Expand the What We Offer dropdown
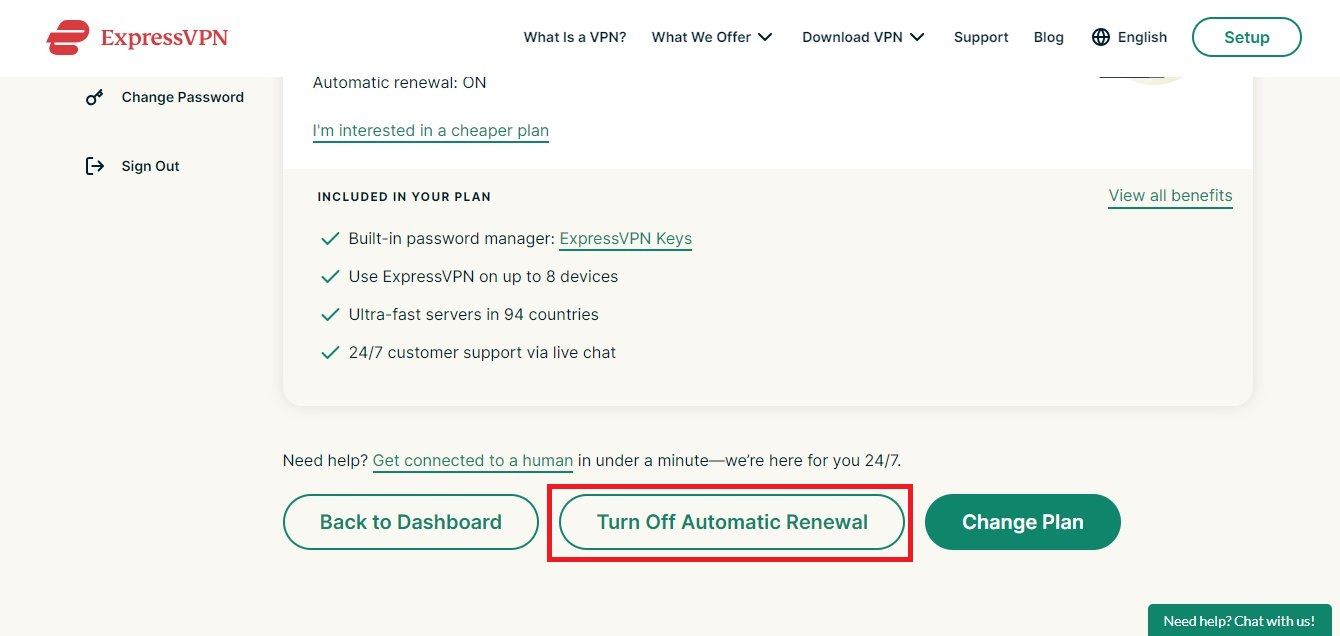Screen dimensions: 1340x636 tap(712, 37)
